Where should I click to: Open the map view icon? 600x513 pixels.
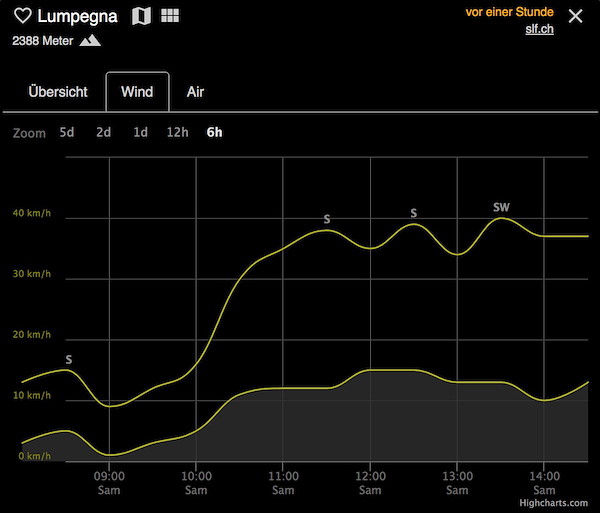click(x=141, y=16)
